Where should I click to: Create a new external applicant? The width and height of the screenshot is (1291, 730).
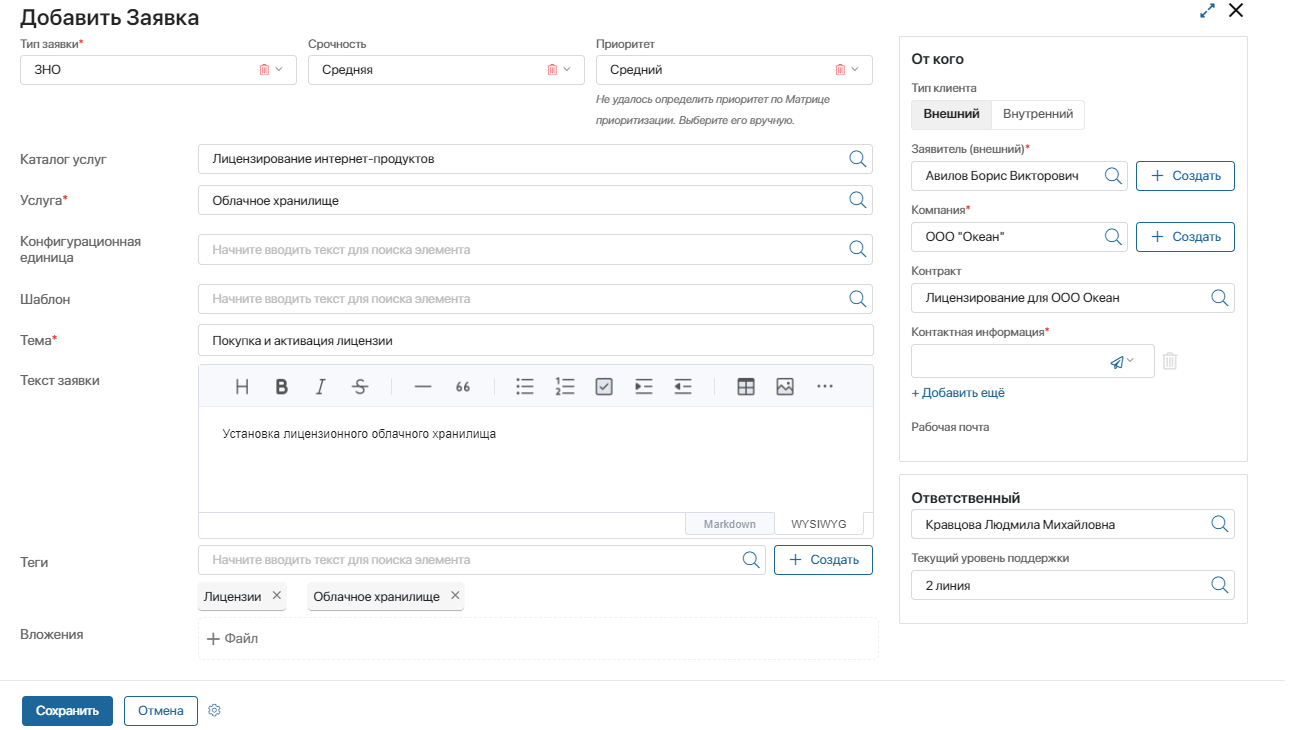(1185, 176)
